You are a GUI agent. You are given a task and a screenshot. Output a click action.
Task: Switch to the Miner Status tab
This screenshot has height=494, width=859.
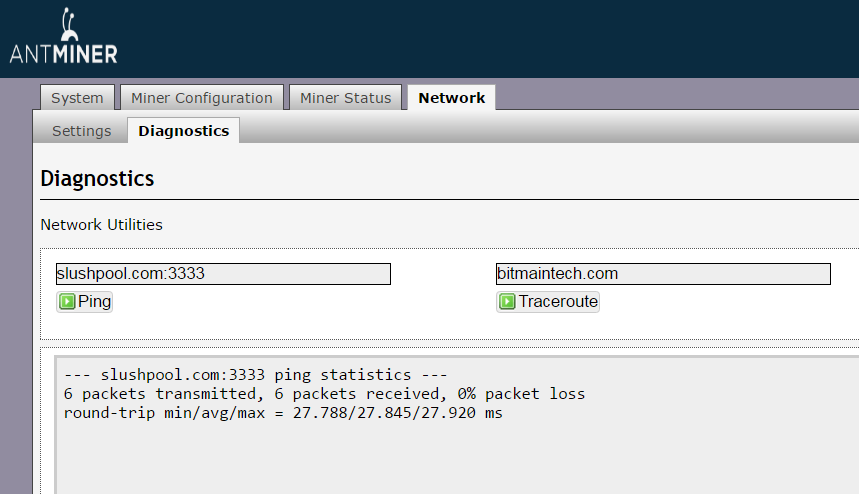click(x=345, y=97)
